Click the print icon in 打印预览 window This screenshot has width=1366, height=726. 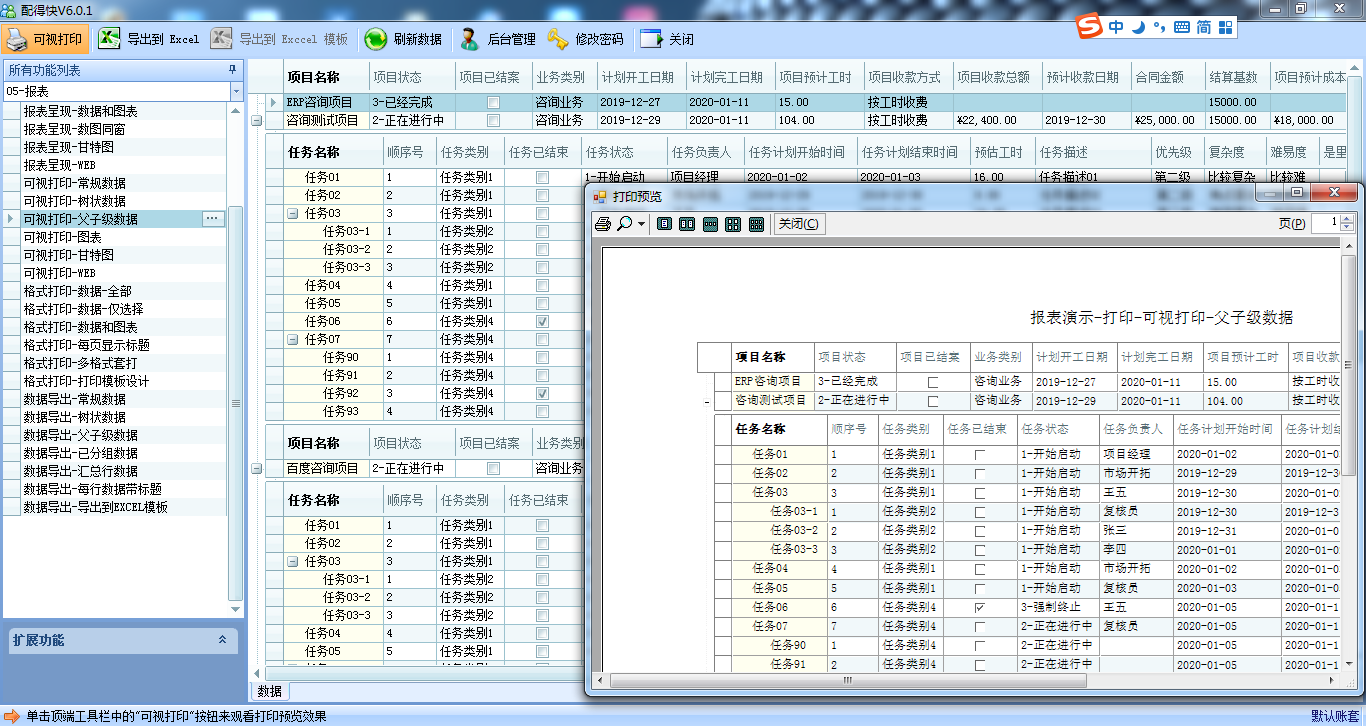tap(603, 224)
